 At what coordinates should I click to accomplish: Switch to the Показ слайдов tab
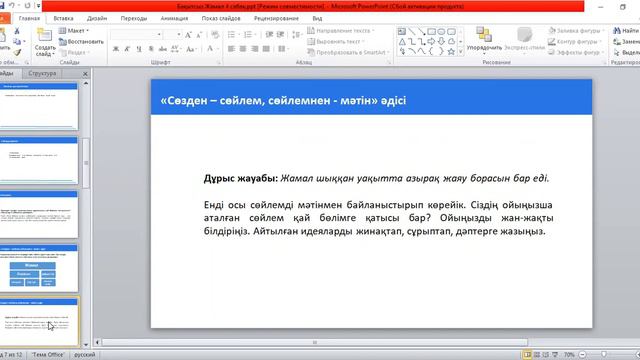pyautogui.click(x=221, y=18)
